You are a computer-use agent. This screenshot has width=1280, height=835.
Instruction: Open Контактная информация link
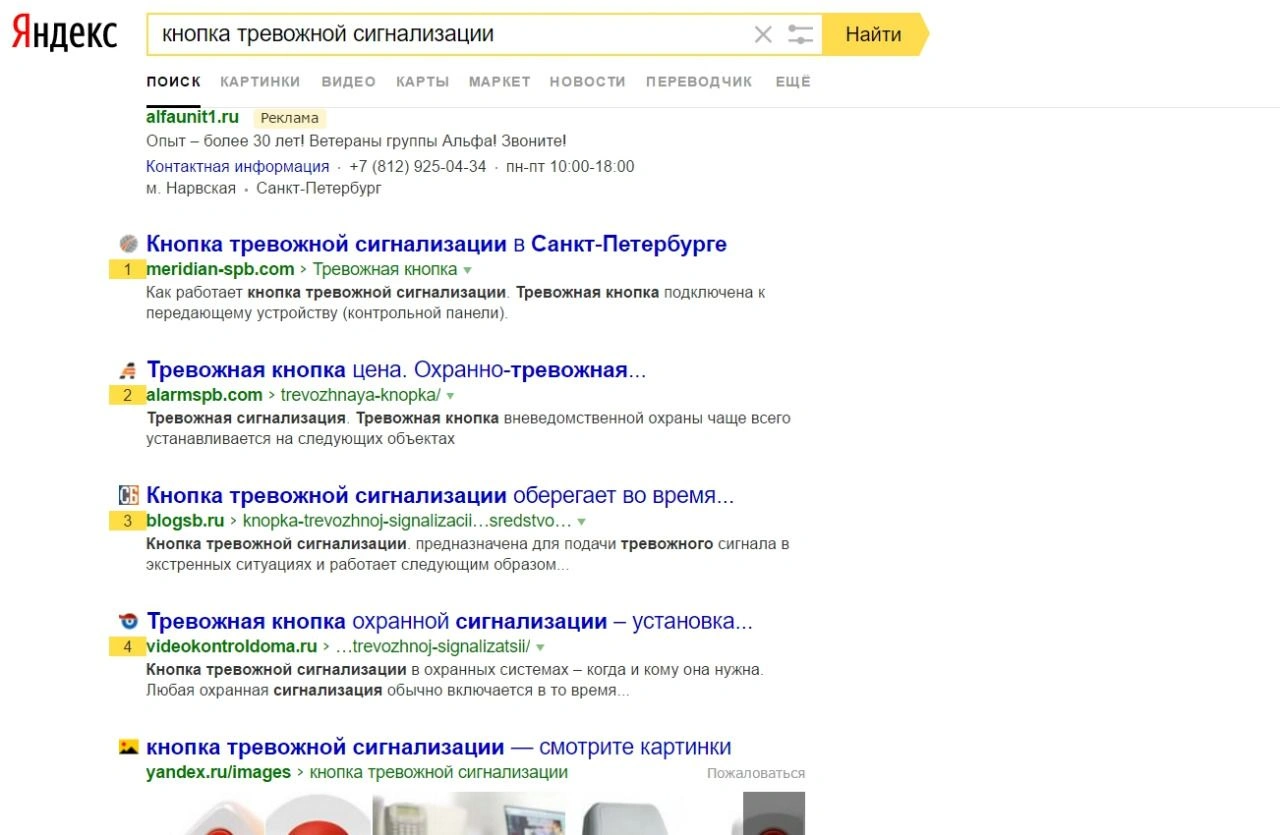click(237, 167)
